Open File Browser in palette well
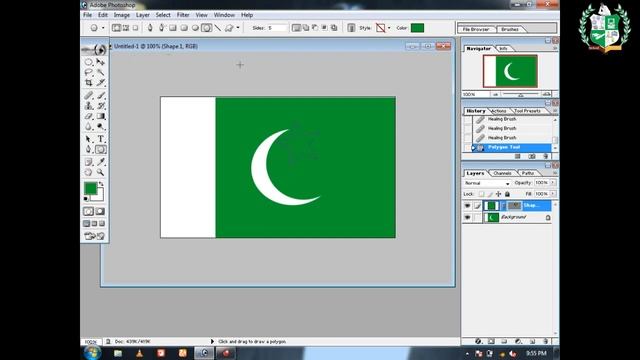Screen dimensions: 640x360 click(x=476, y=29)
